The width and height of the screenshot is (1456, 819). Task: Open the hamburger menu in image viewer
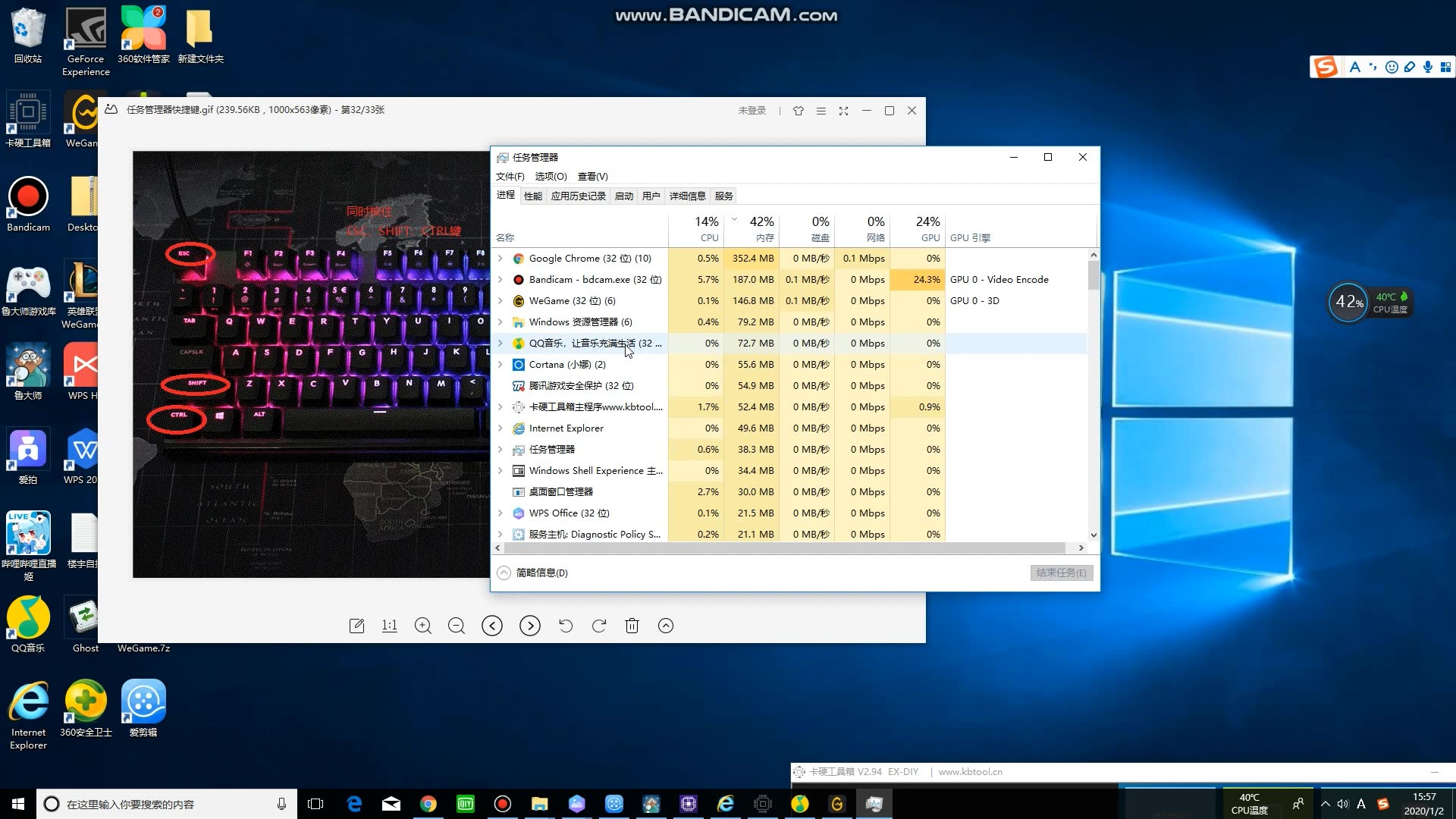coord(821,111)
